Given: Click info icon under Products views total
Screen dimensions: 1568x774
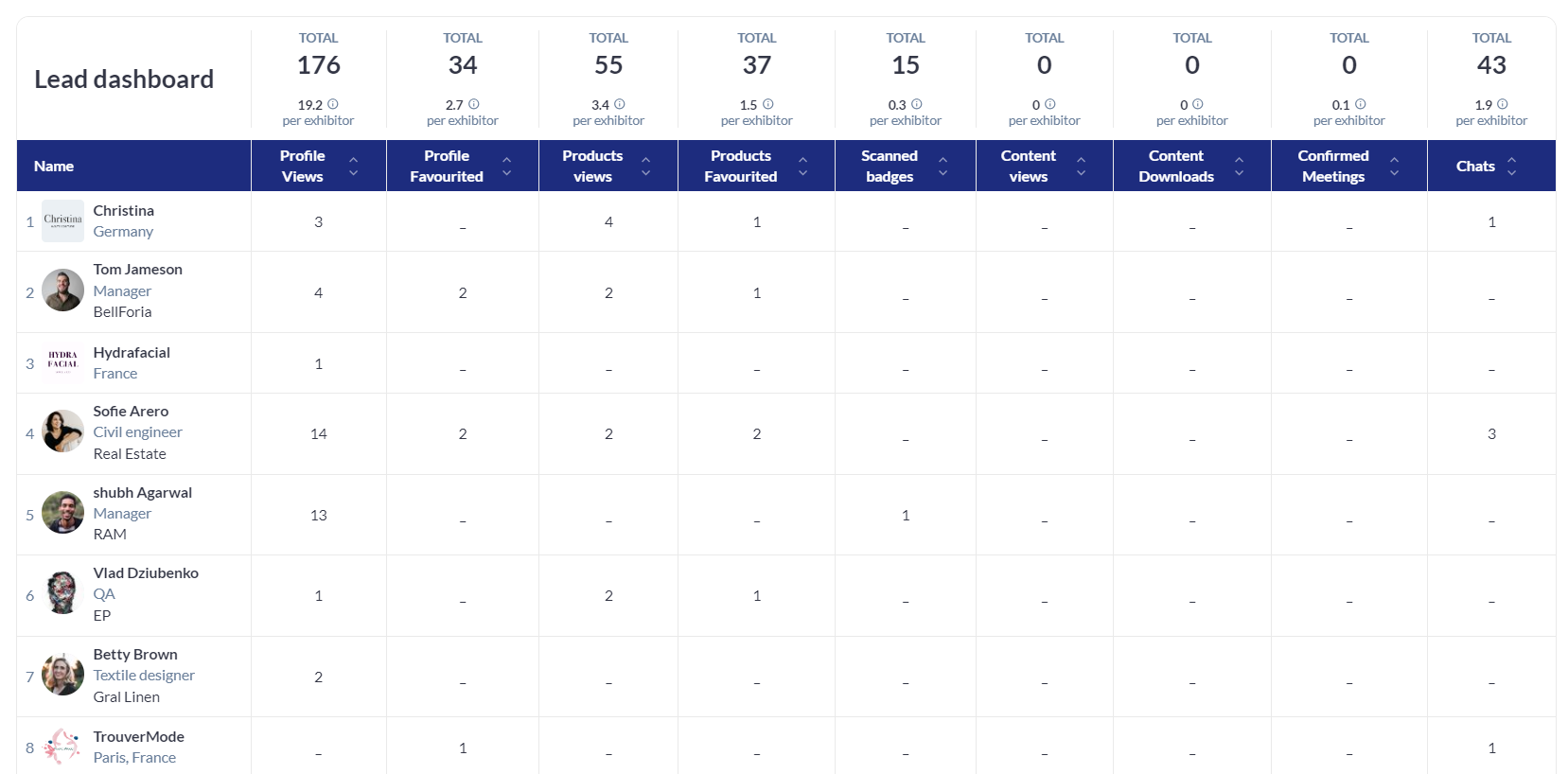Looking at the screenshot, I should point(619,104).
